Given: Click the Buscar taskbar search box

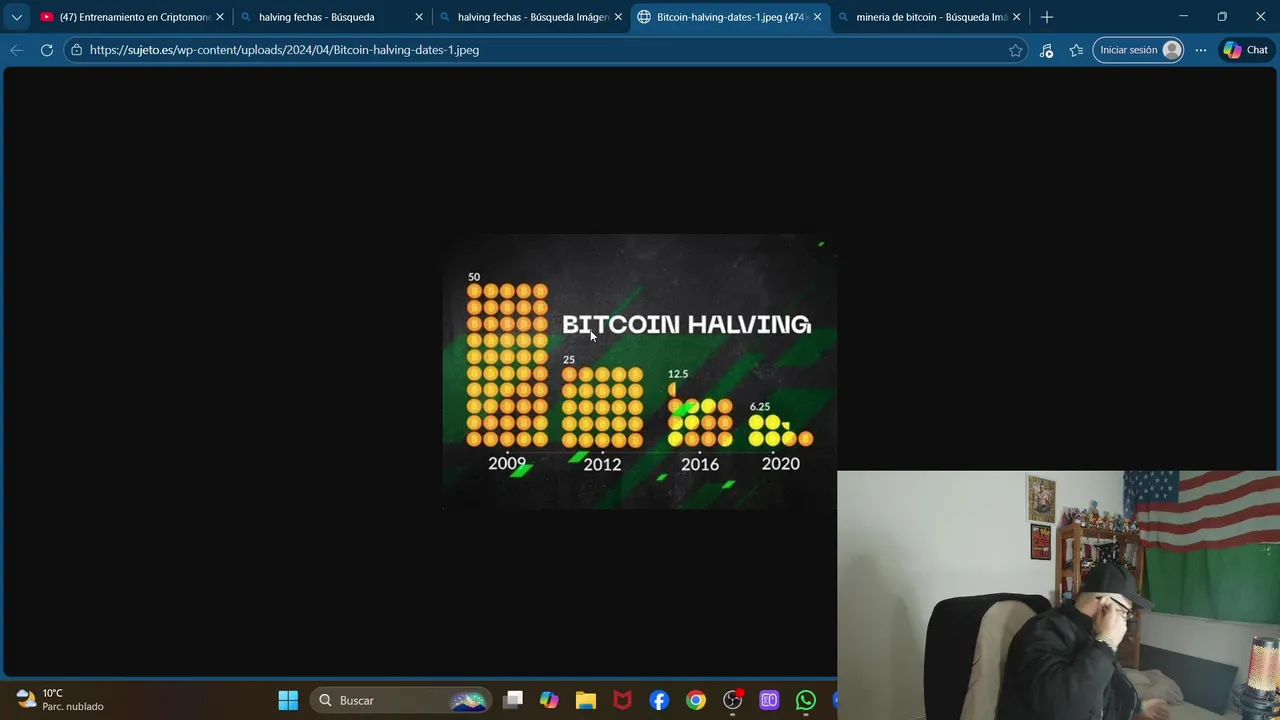Looking at the screenshot, I should pyautogui.click(x=400, y=700).
